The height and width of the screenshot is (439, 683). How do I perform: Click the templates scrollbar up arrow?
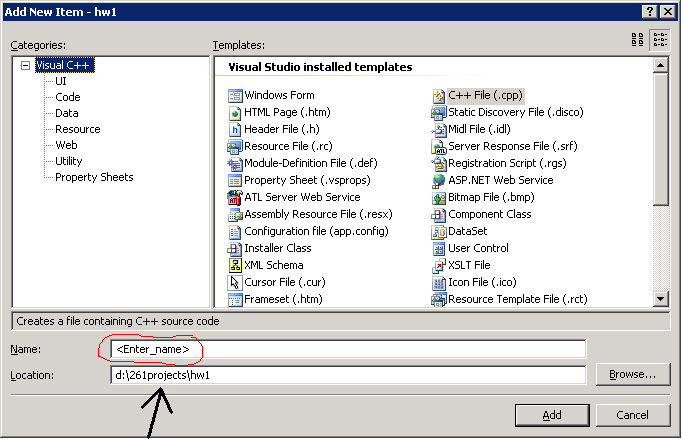pyautogui.click(x=660, y=65)
